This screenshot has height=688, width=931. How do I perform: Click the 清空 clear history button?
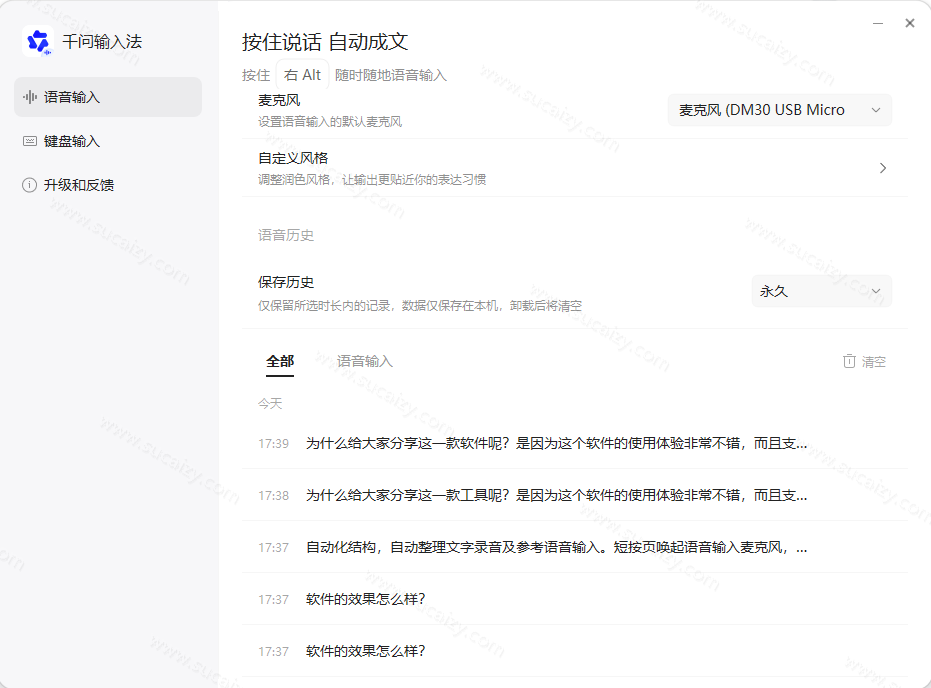[864, 362]
